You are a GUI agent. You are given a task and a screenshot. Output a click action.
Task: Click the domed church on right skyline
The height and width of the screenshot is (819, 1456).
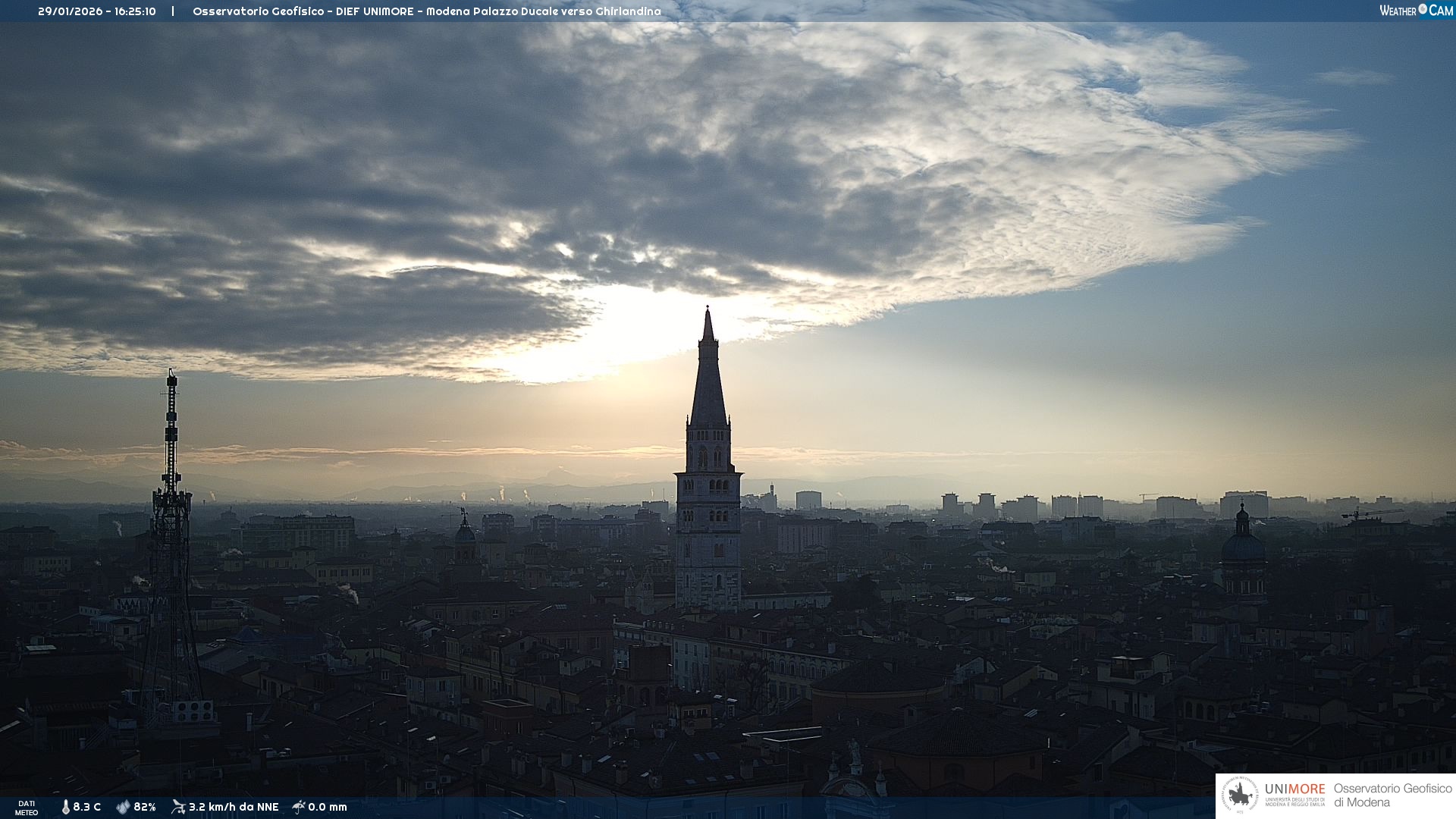coord(1242,546)
